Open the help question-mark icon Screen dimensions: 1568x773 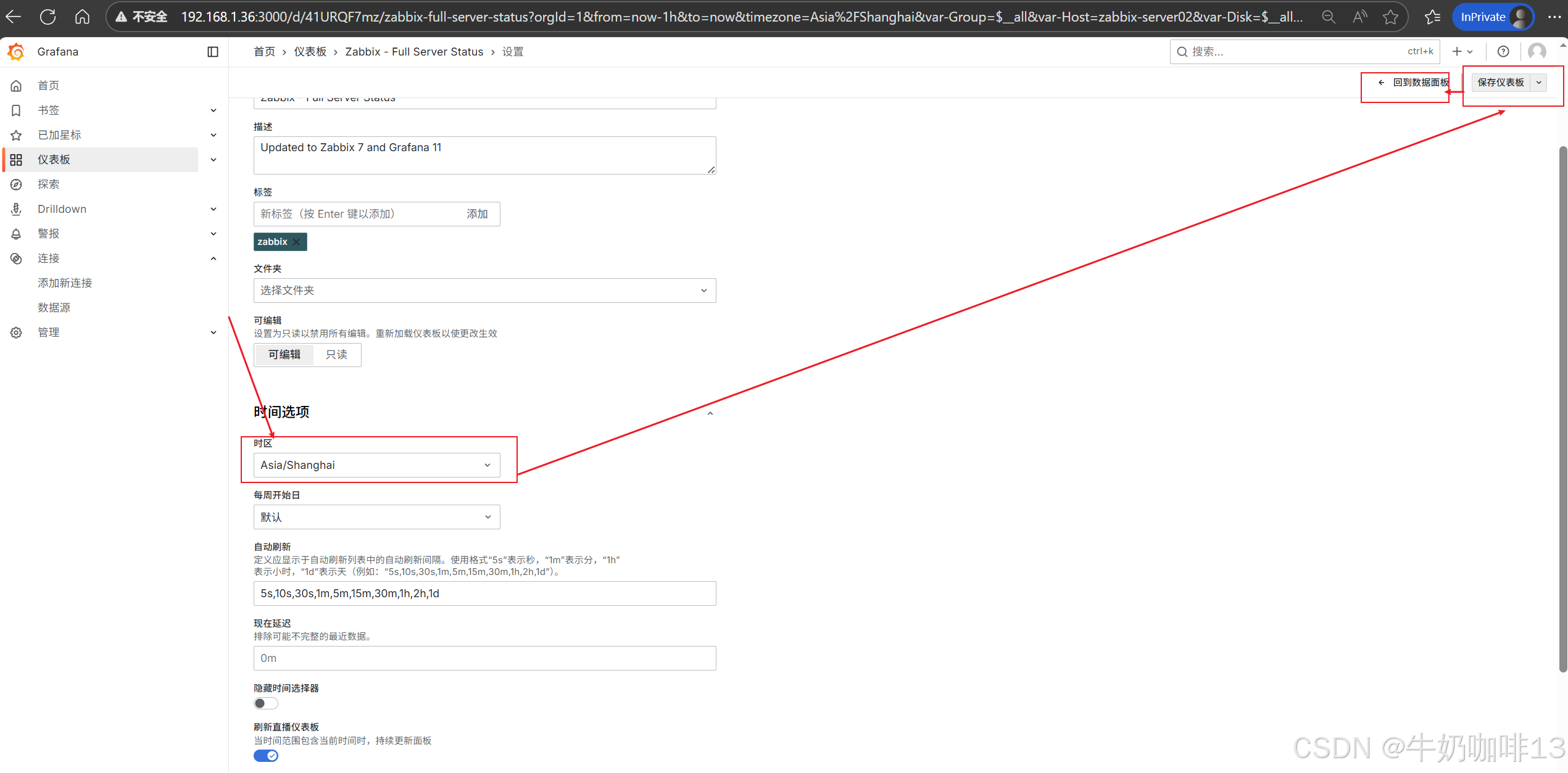[1503, 52]
